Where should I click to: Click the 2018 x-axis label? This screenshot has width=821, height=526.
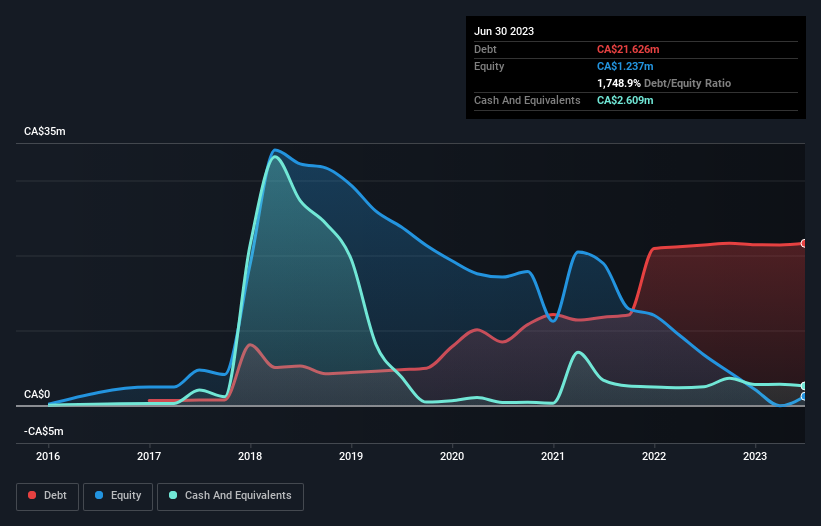point(250,456)
